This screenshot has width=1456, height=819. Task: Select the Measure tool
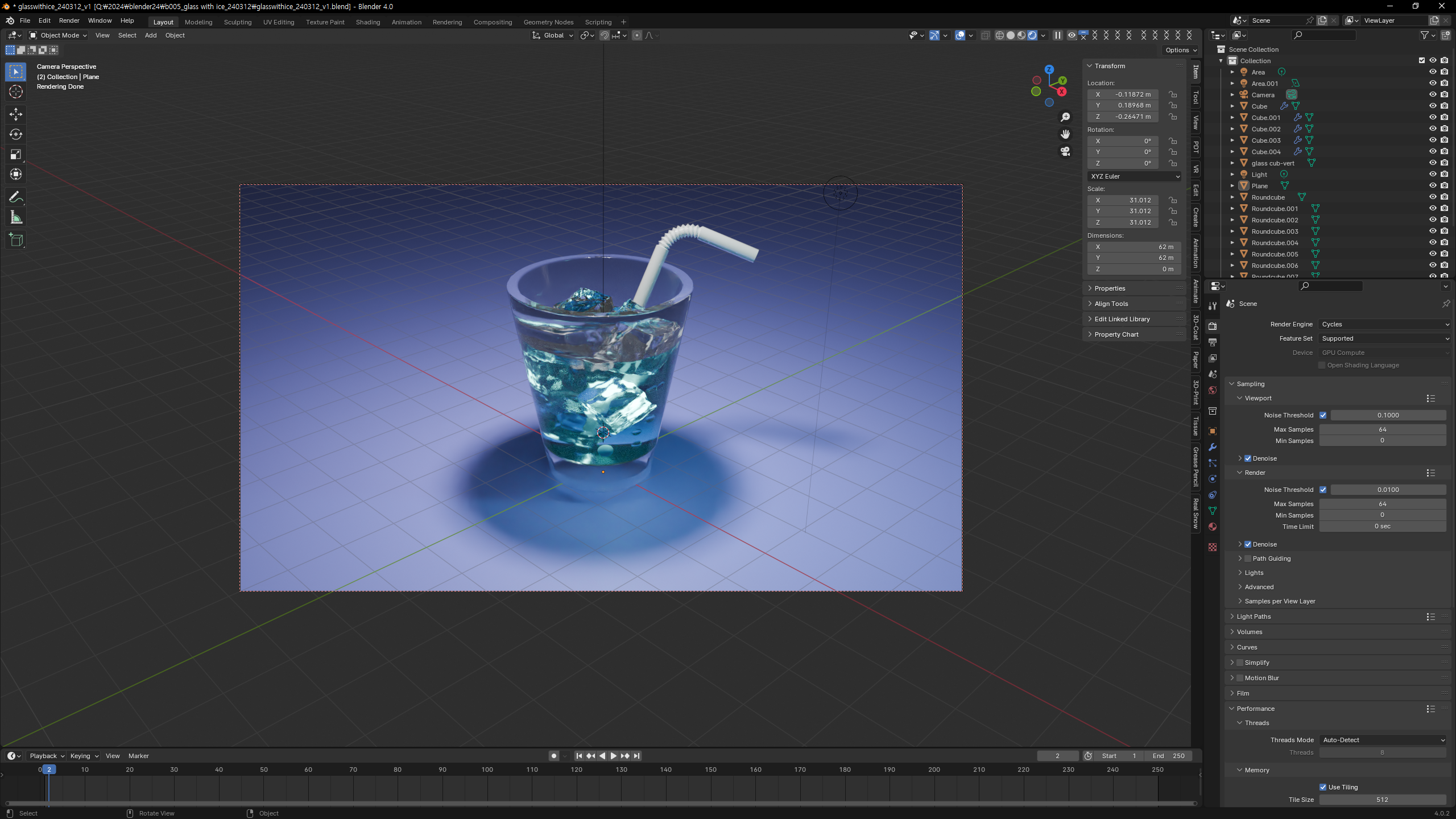tap(16, 218)
